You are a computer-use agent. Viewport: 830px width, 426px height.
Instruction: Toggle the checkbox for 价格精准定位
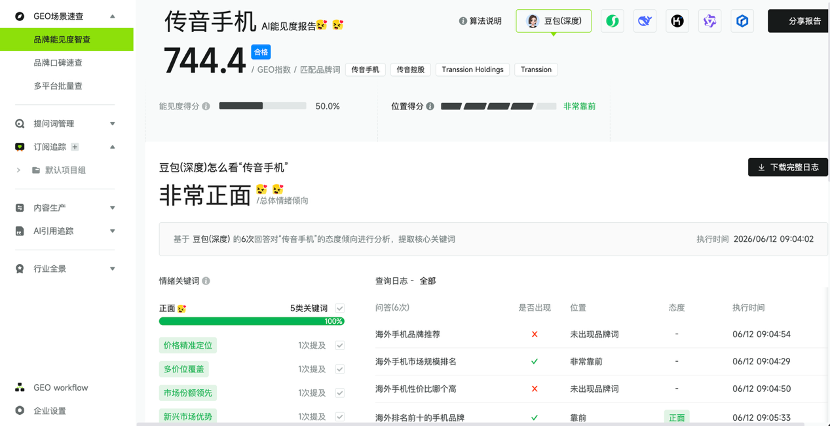(340, 345)
